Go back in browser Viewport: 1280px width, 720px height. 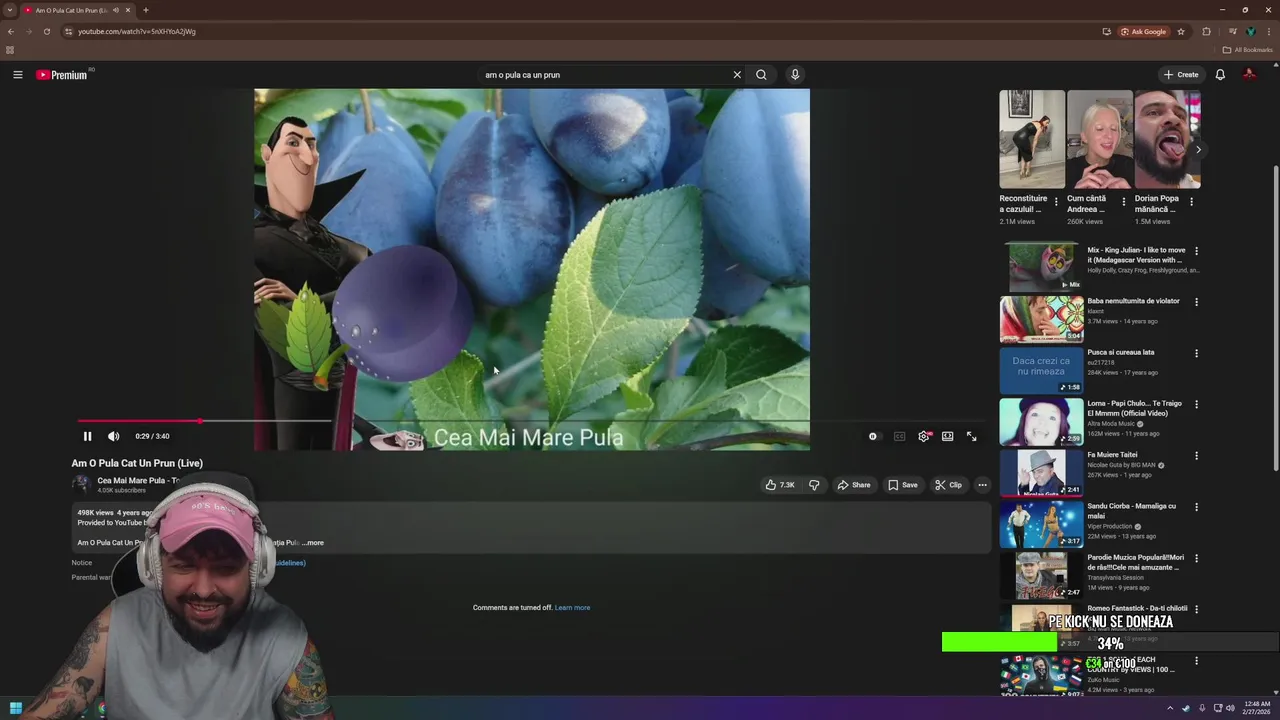(11, 31)
